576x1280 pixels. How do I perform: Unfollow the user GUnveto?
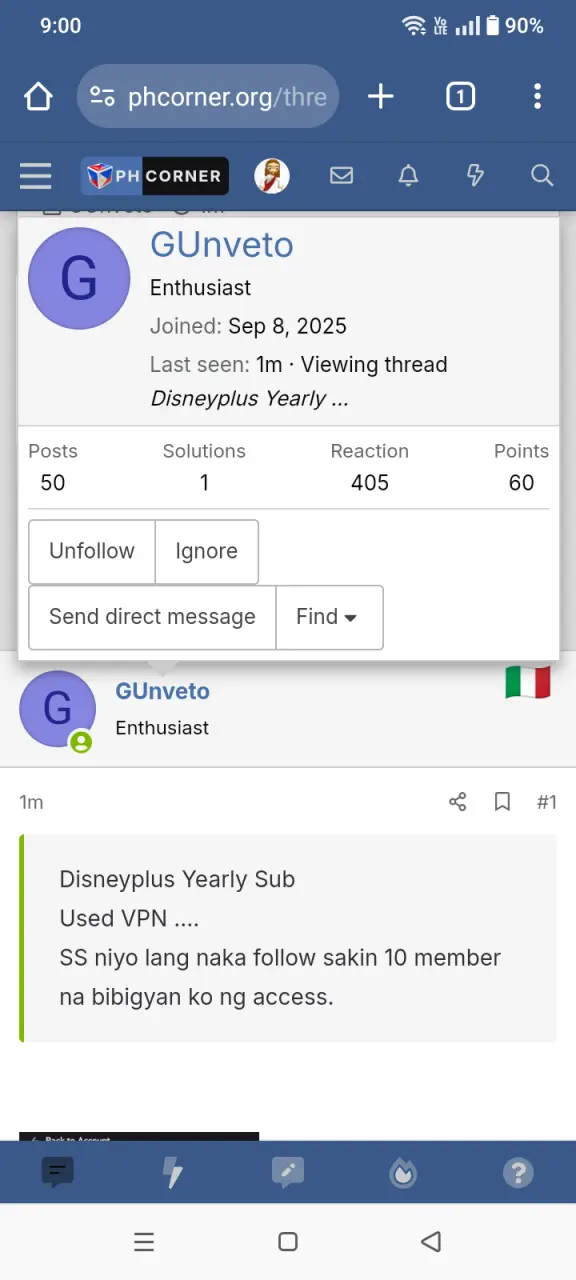click(92, 551)
